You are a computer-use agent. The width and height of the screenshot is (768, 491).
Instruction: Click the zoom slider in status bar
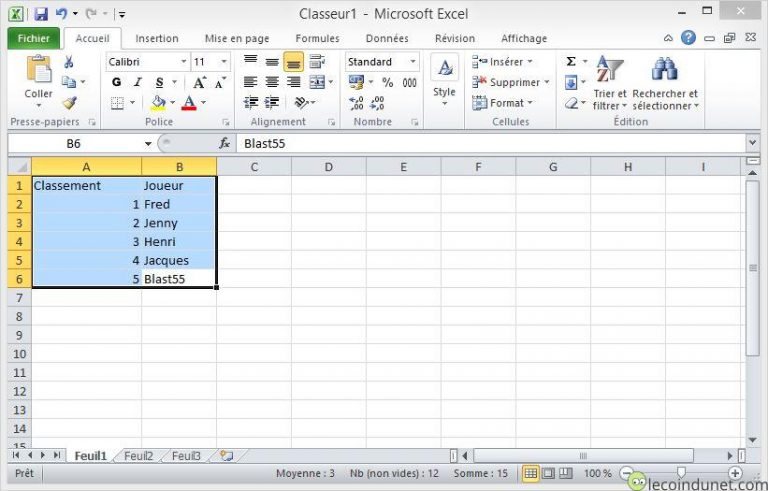[681, 473]
